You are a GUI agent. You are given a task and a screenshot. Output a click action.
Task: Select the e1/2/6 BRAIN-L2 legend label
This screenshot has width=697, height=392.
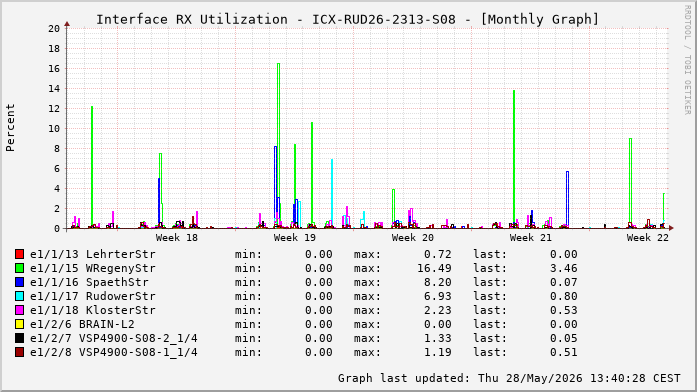[82, 324]
